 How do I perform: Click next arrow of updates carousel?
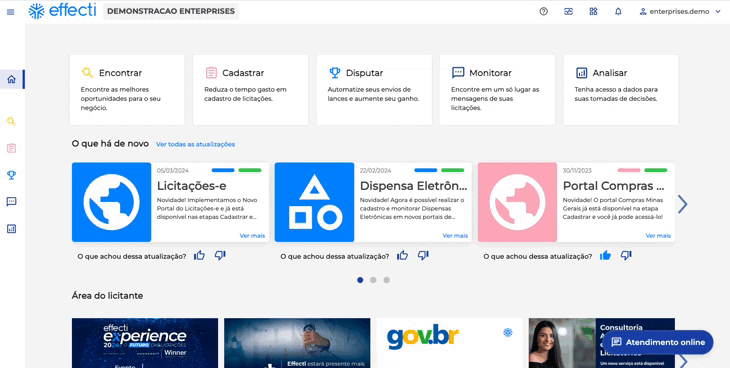[x=683, y=204]
